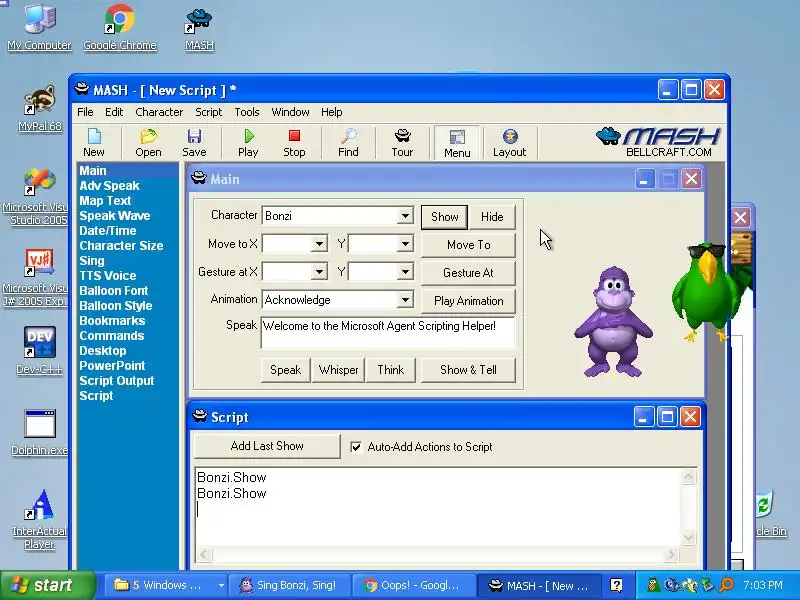Open the 5 Windows Explorer taskbar group

click(x=166, y=585)
